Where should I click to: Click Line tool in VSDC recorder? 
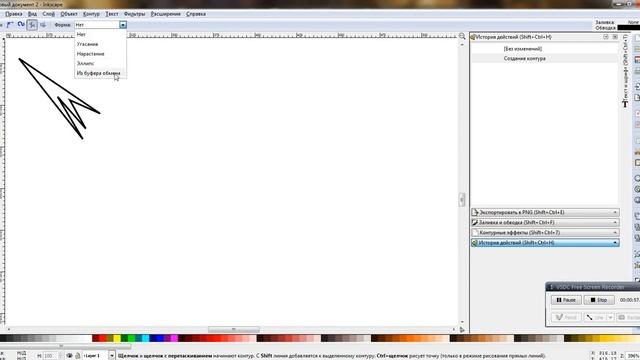click(x=595, y=317)
